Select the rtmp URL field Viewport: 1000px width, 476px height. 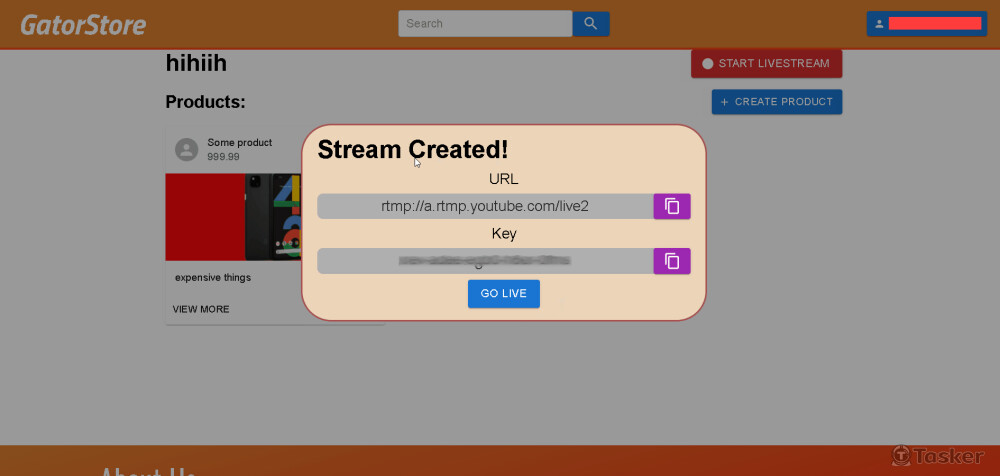(x=485, y=206)
